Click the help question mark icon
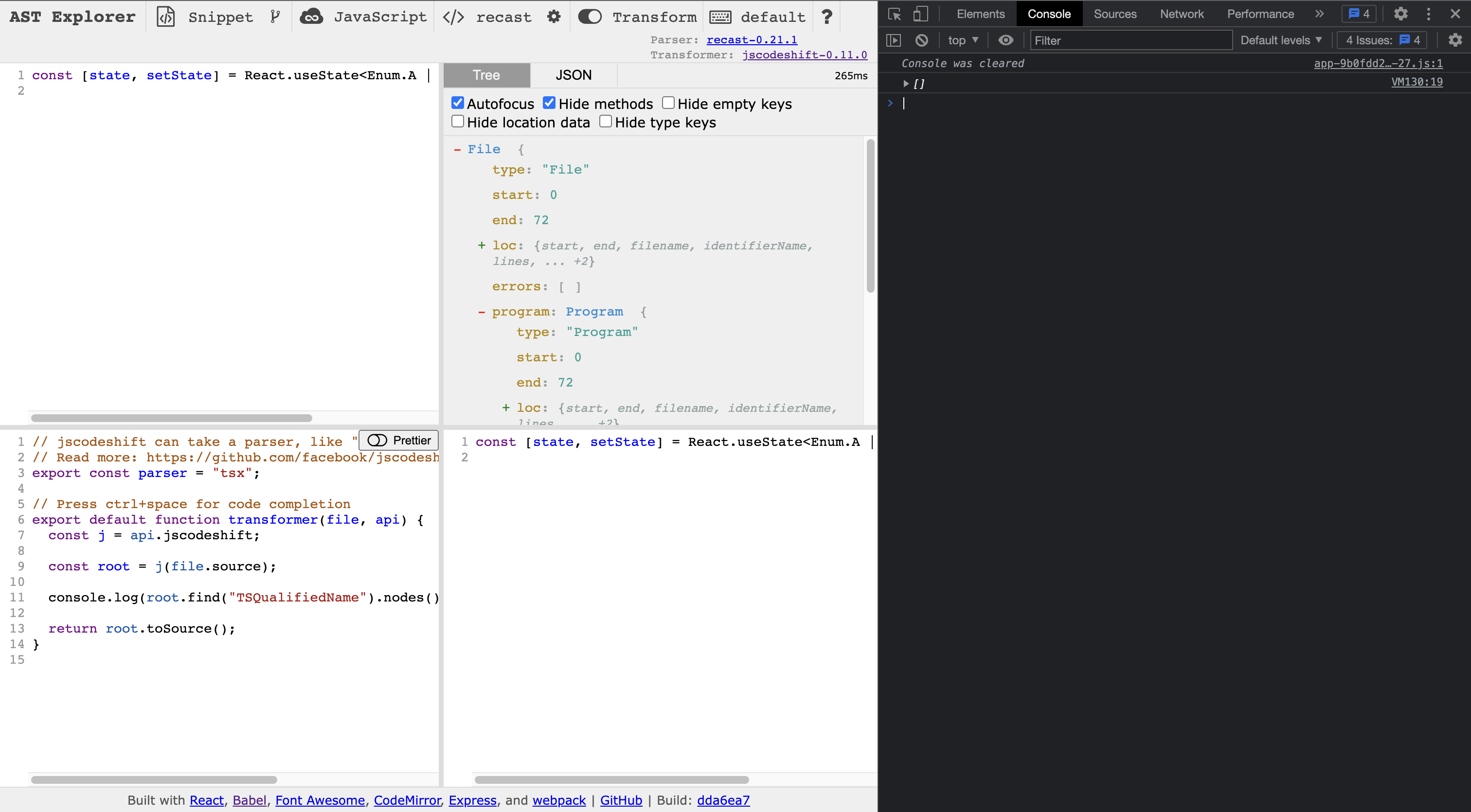This screenshot has height=812, width=1471. click(x=826, y=17)
